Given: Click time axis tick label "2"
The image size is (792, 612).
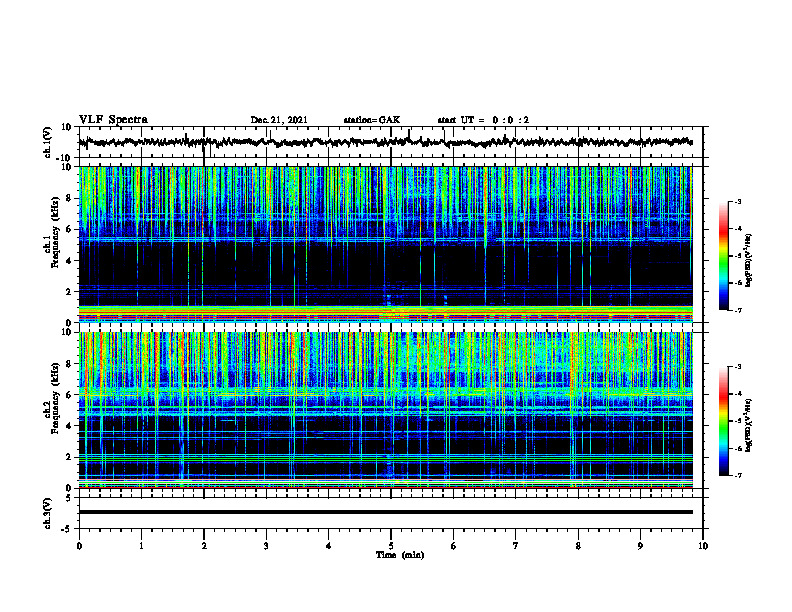Looking at the screenshot, I should click(204, 546).
